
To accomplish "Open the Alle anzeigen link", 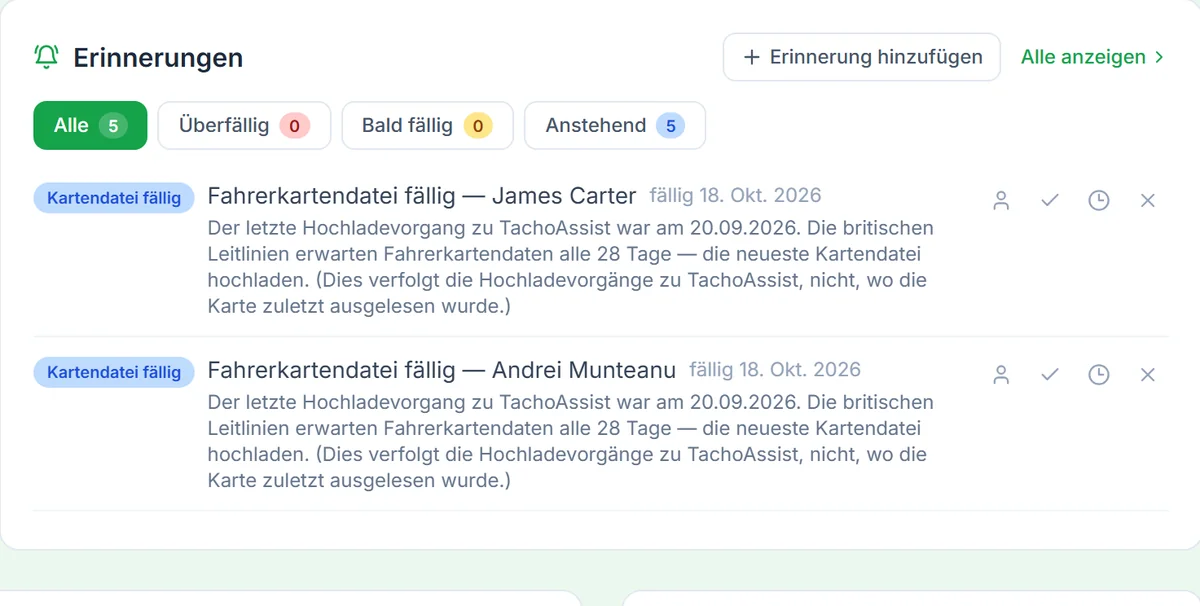I will click(x=1093, y=57).
